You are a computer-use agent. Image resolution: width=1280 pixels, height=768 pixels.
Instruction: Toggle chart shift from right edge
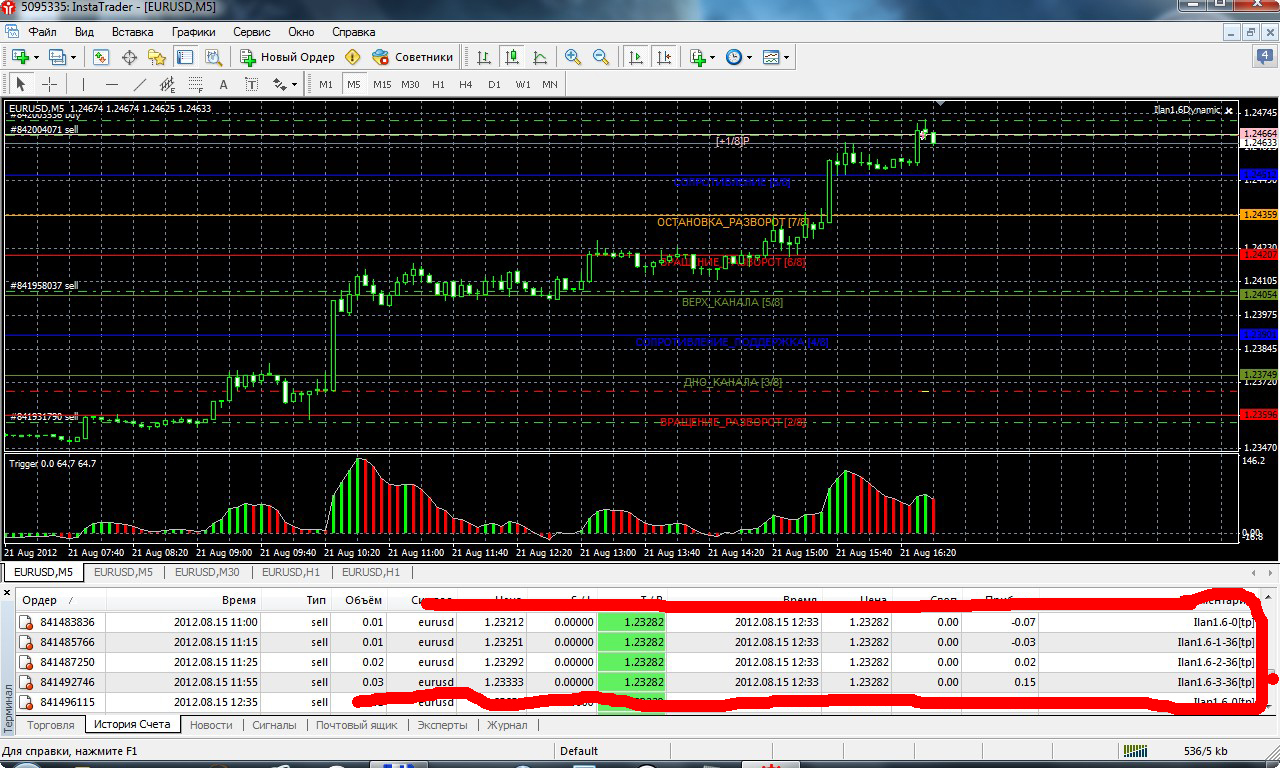663,57
